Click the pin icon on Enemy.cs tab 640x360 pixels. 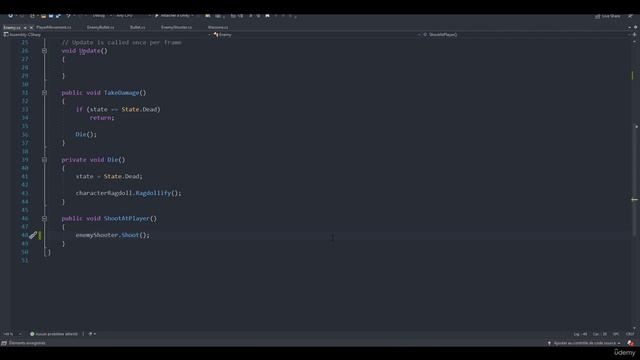click(x=25, y=27)
